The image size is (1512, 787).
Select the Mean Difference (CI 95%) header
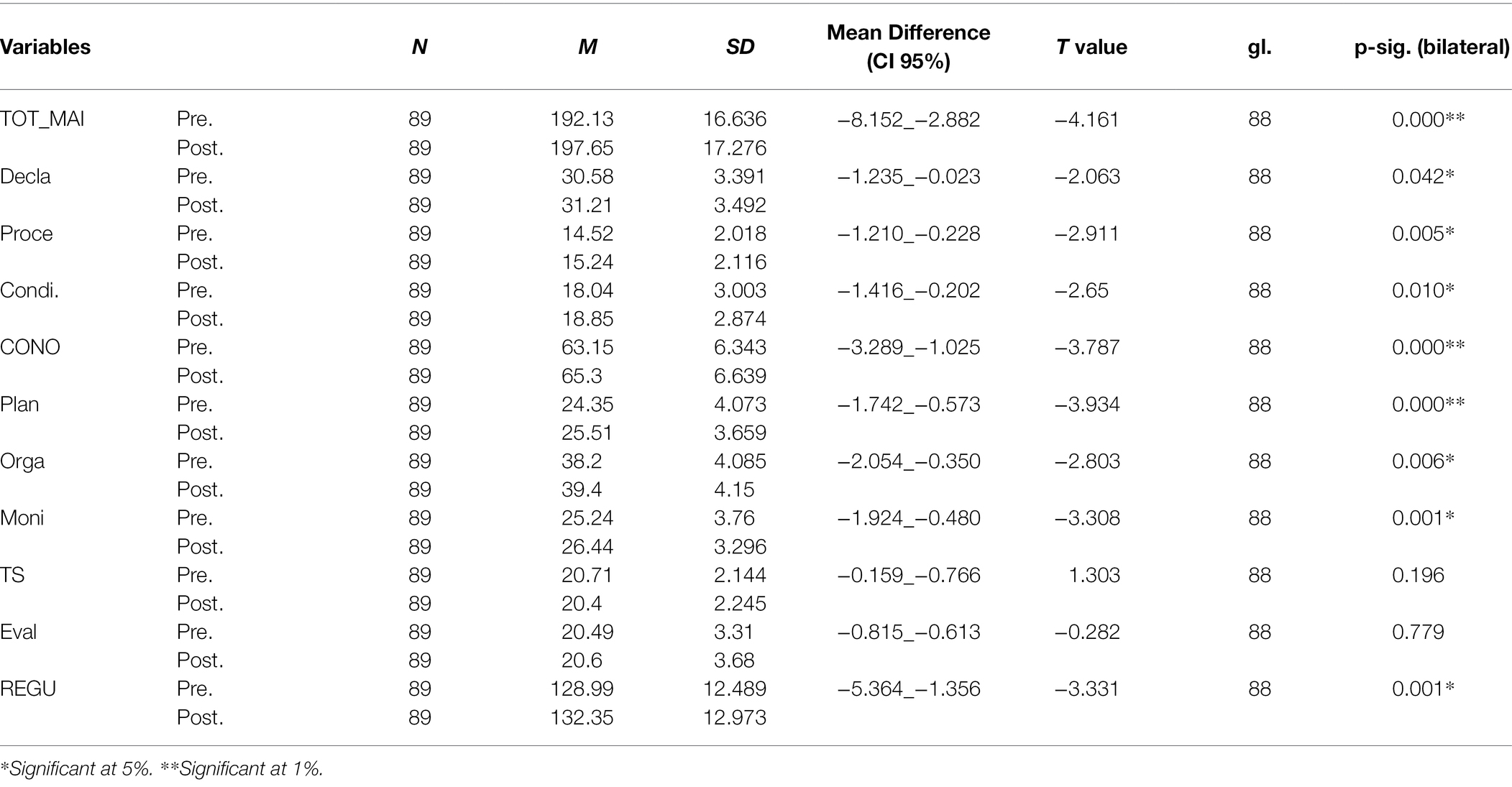[908, 47]
